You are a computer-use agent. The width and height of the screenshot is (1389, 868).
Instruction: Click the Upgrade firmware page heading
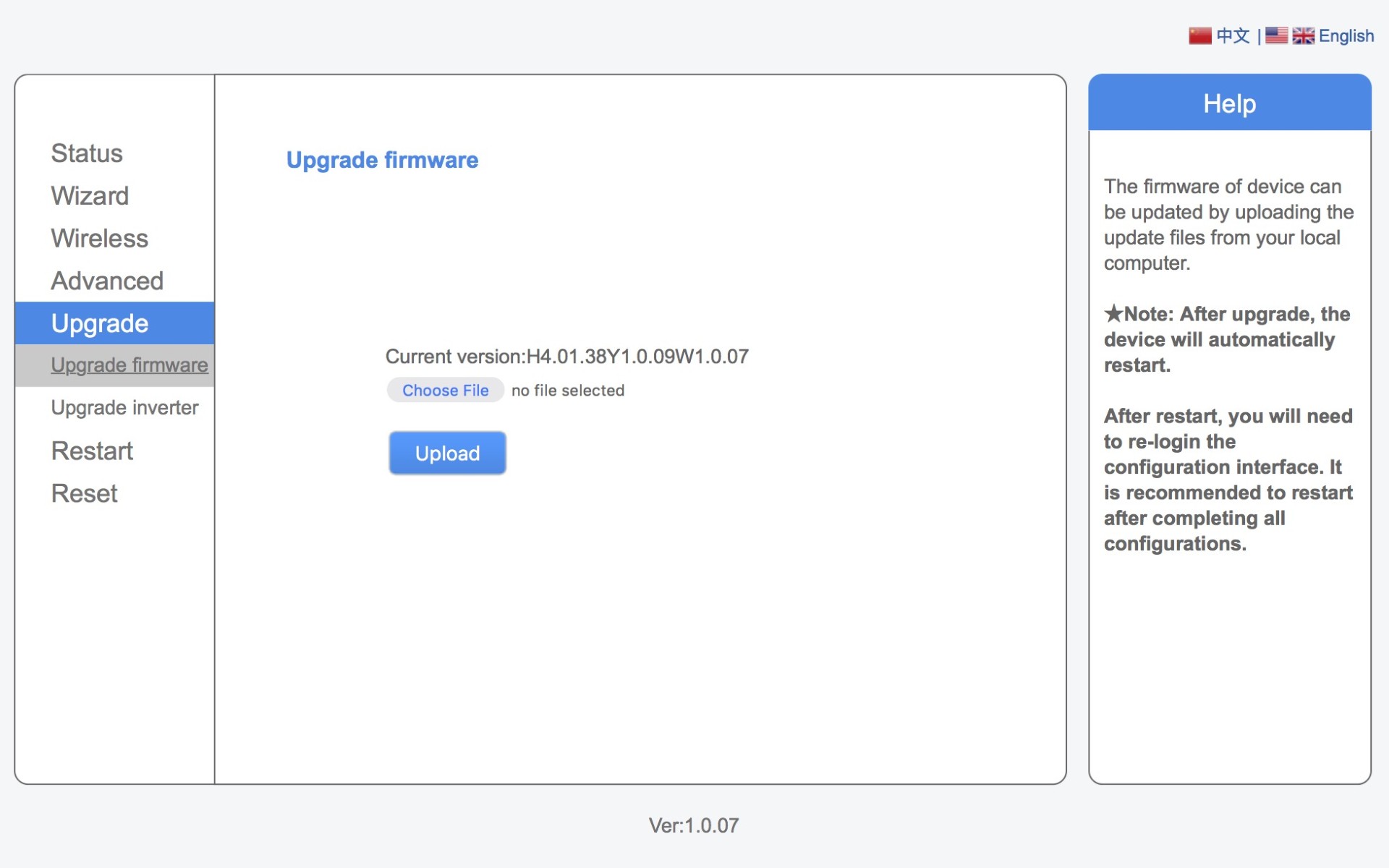[382, 160]
